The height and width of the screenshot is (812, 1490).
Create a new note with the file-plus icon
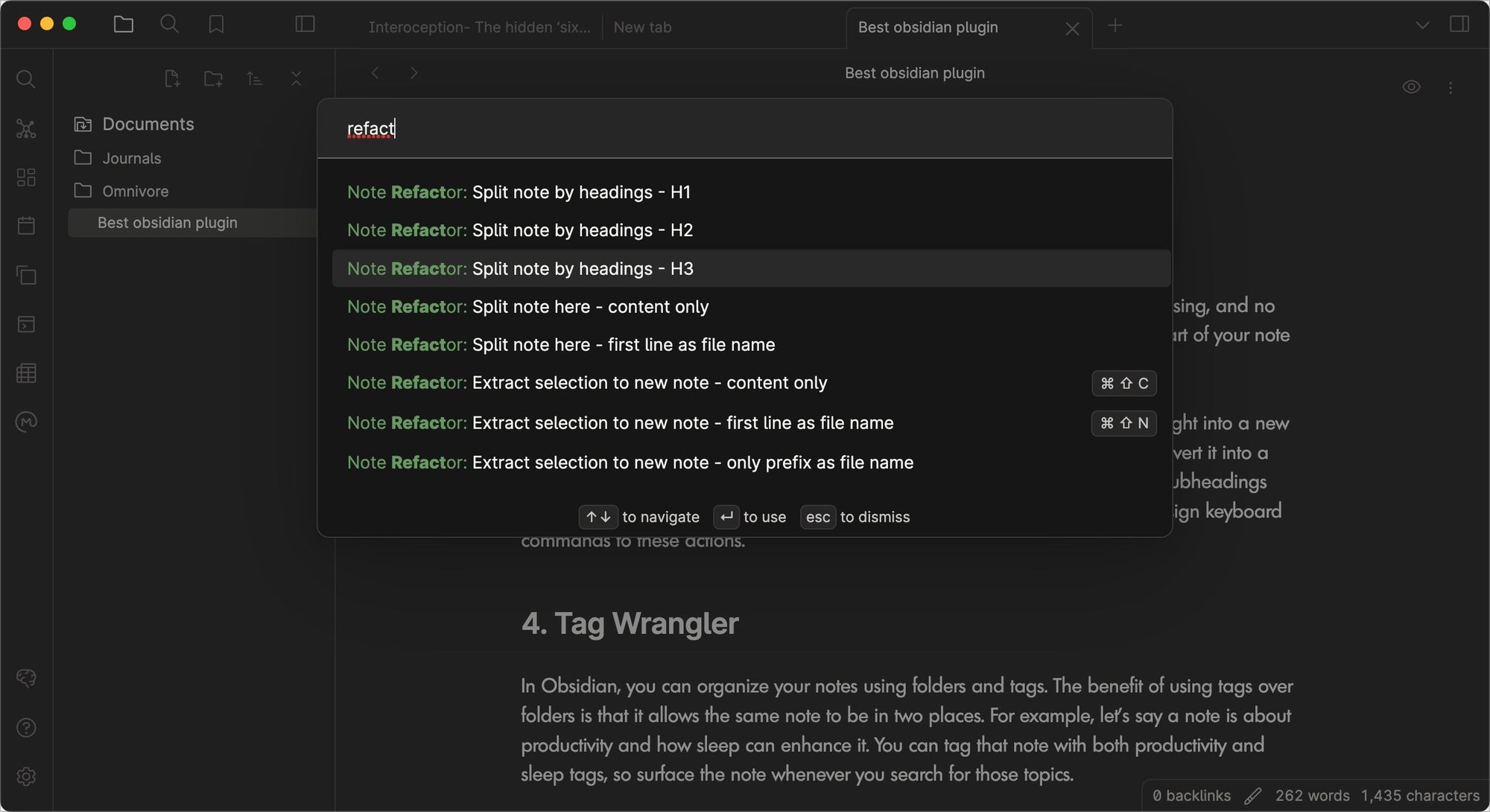click(x=172, y=78)
